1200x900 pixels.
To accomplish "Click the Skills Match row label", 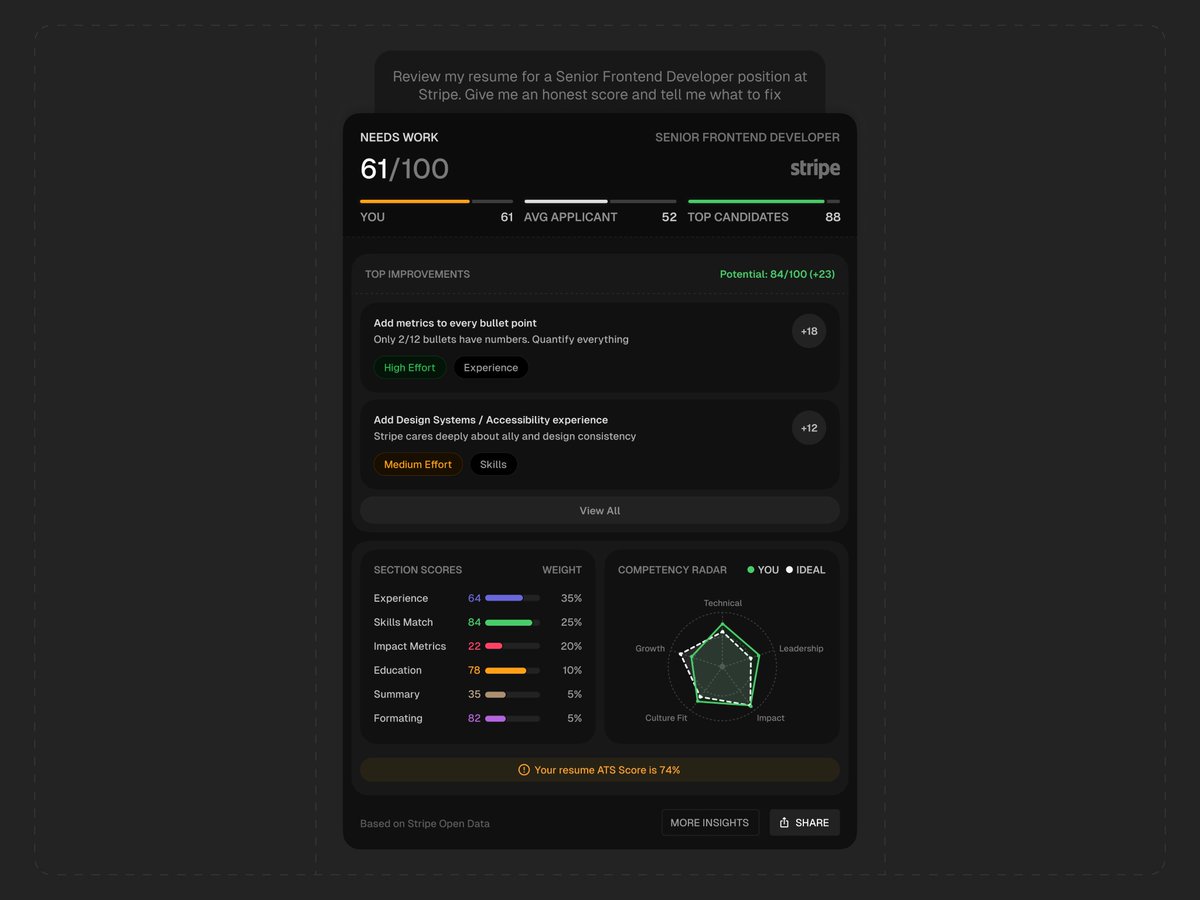I will tap(403, 622).
